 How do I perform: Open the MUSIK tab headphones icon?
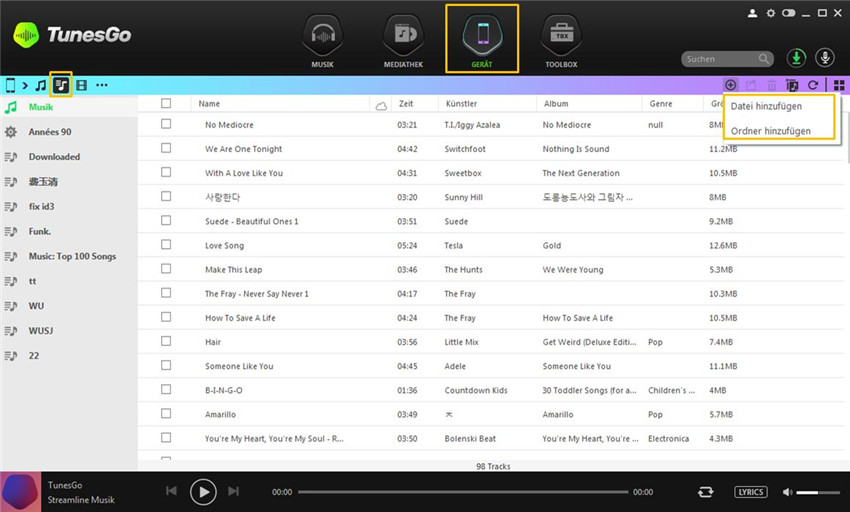323,36
